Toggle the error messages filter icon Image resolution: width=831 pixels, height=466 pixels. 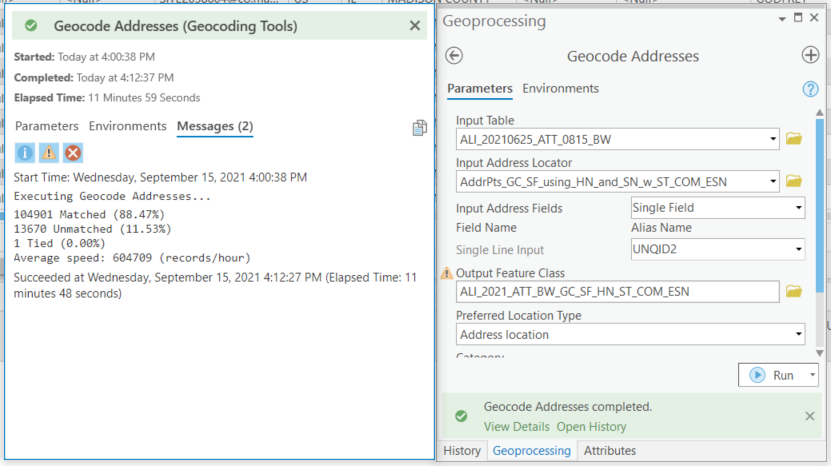click(x=72, y=153)
